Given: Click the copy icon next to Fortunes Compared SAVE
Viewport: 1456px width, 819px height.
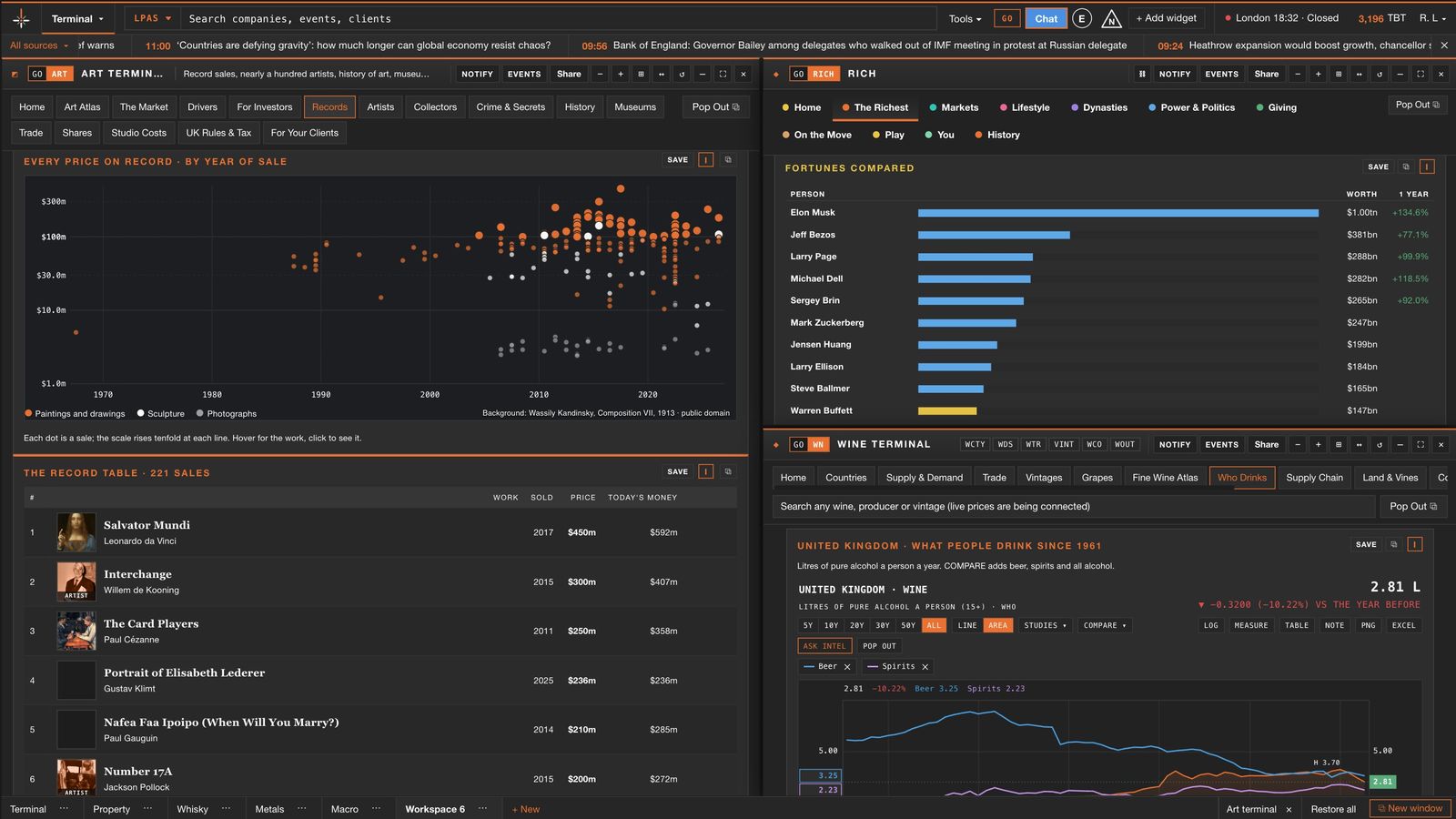Looking at the screenshot, I should [x=1405, y=167].
